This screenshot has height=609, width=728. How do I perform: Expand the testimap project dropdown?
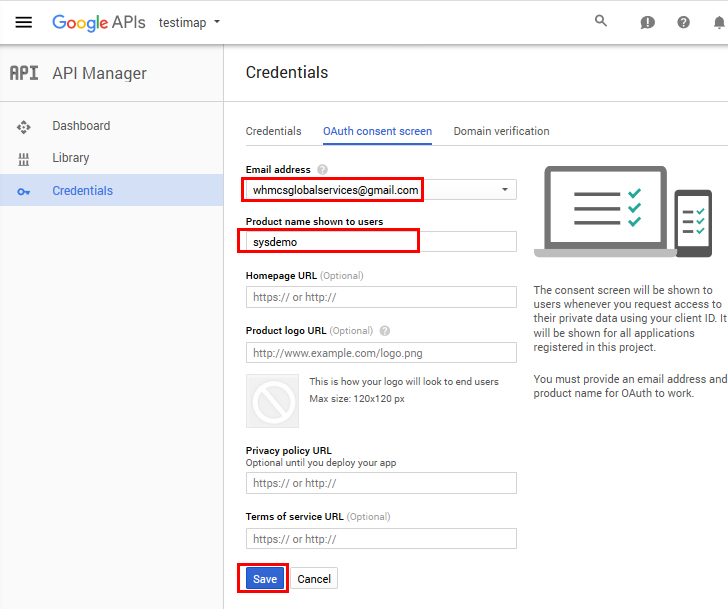coord(190,22)
